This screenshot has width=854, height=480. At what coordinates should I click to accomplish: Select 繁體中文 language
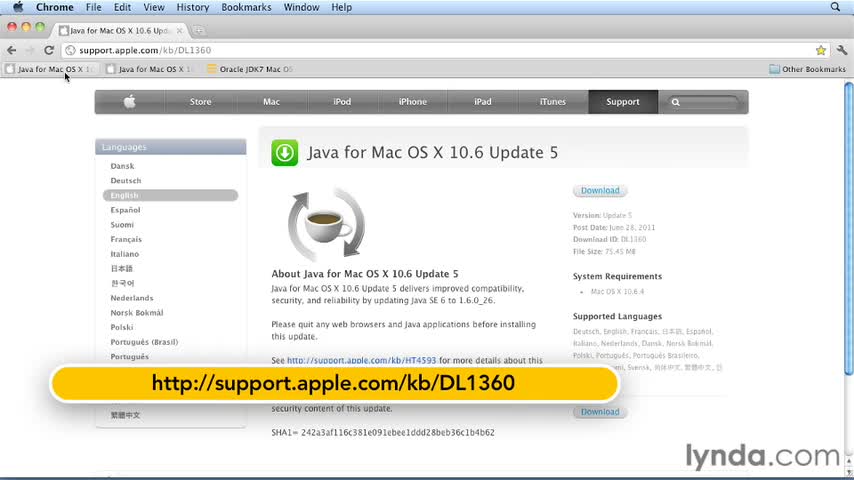coord(125,415)
